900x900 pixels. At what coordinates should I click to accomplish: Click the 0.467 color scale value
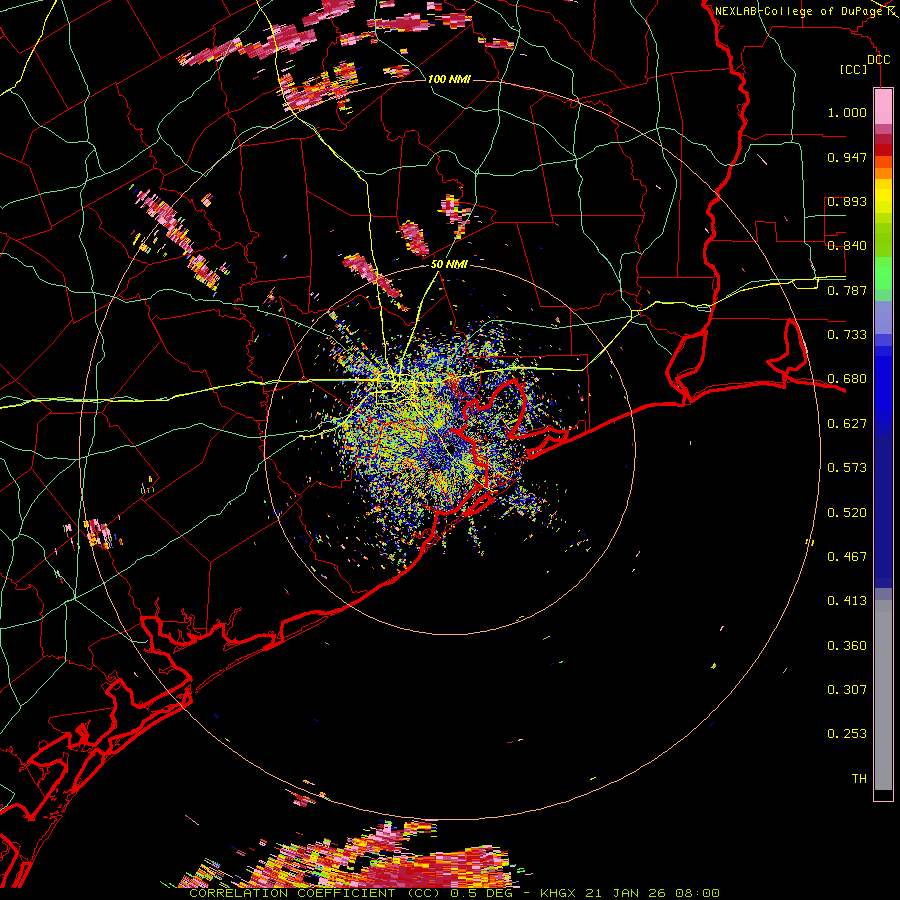tap(847, 557)
